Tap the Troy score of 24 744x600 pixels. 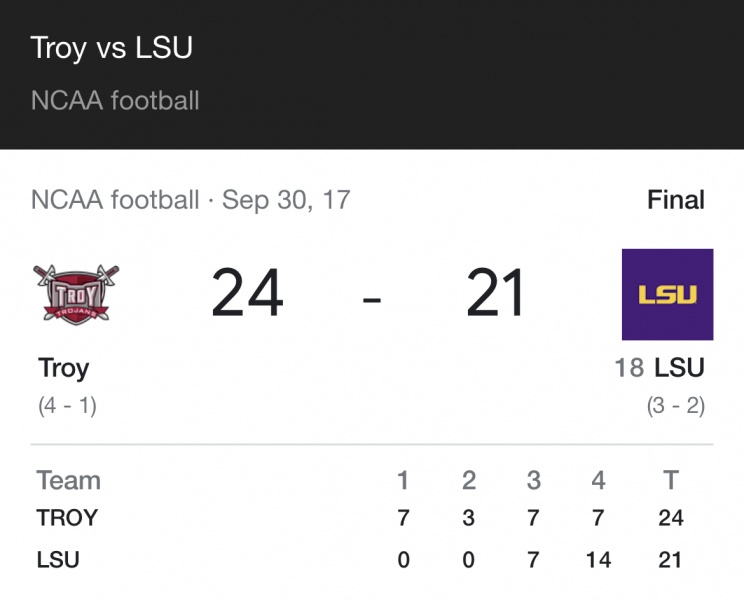tap(247, 294)
